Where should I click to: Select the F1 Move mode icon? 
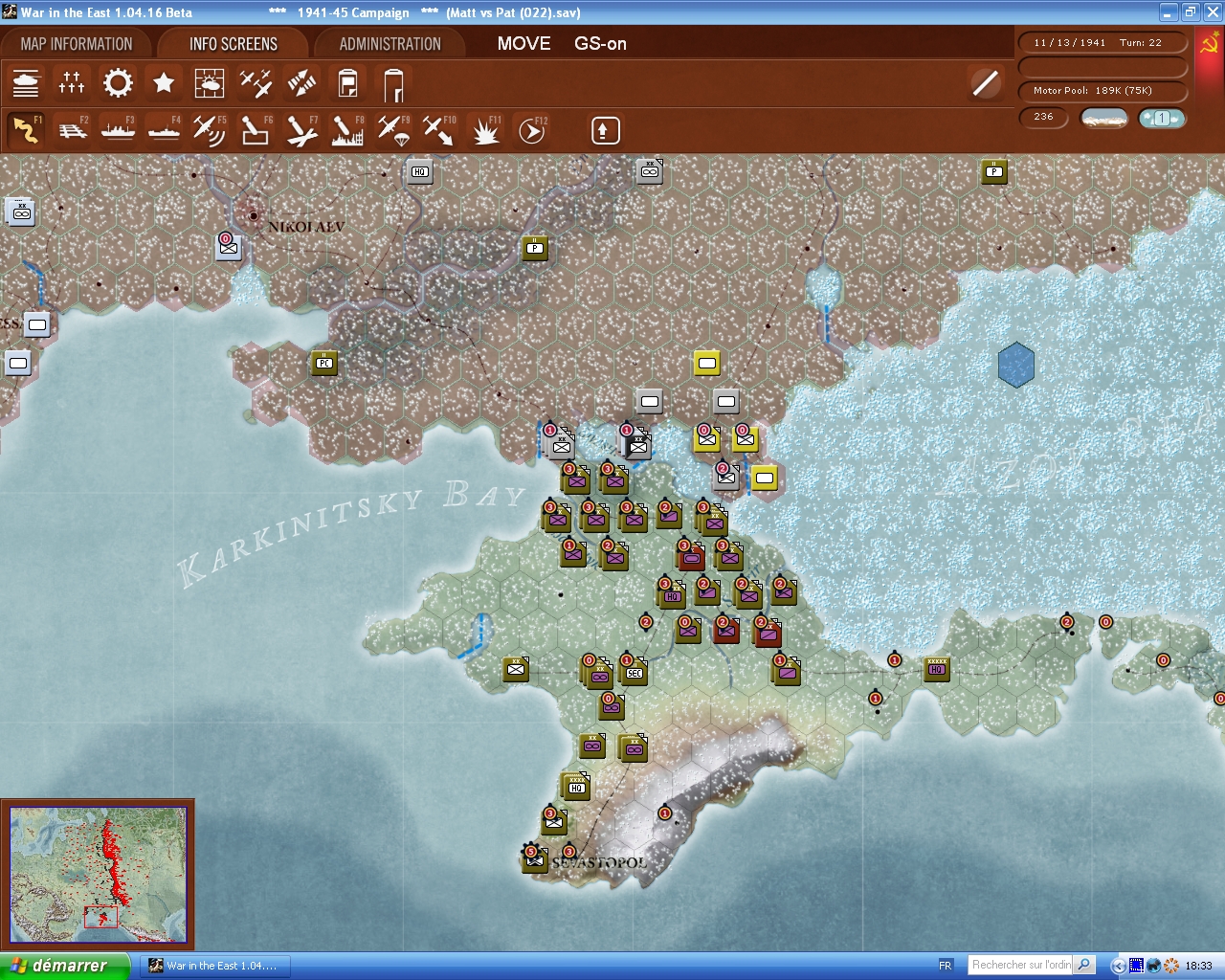point(26,130)
